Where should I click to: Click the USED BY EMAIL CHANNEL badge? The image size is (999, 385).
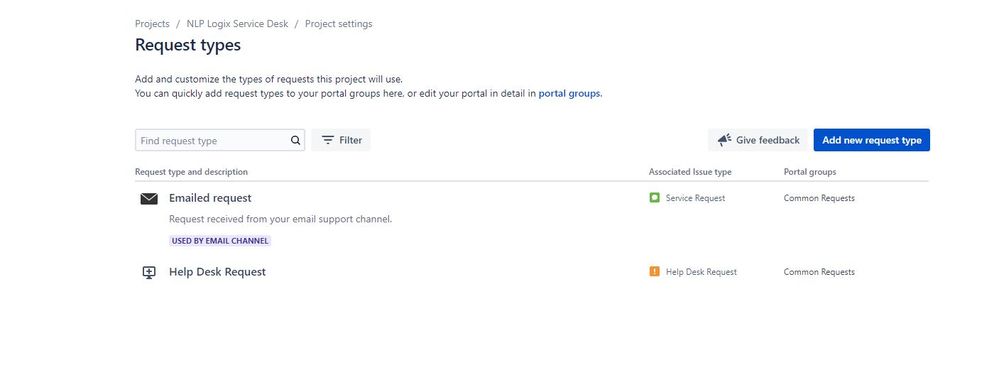pyautogui.click(x=220, y=241)
